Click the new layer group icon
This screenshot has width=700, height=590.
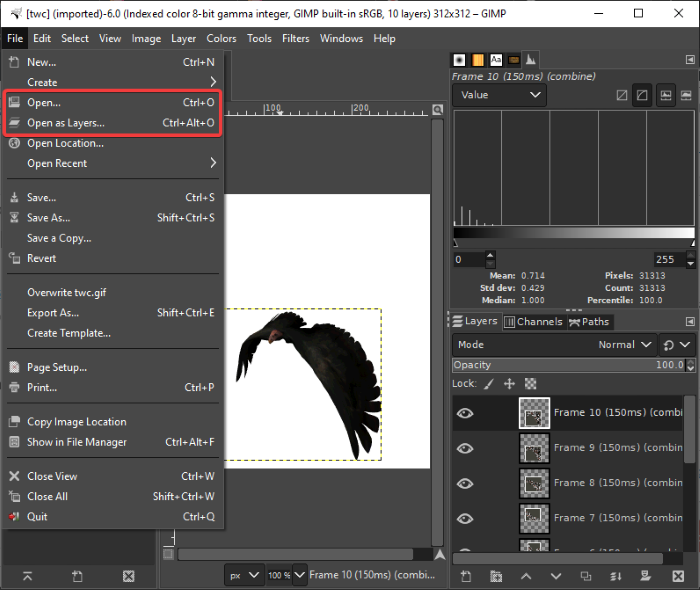(496, 576)
